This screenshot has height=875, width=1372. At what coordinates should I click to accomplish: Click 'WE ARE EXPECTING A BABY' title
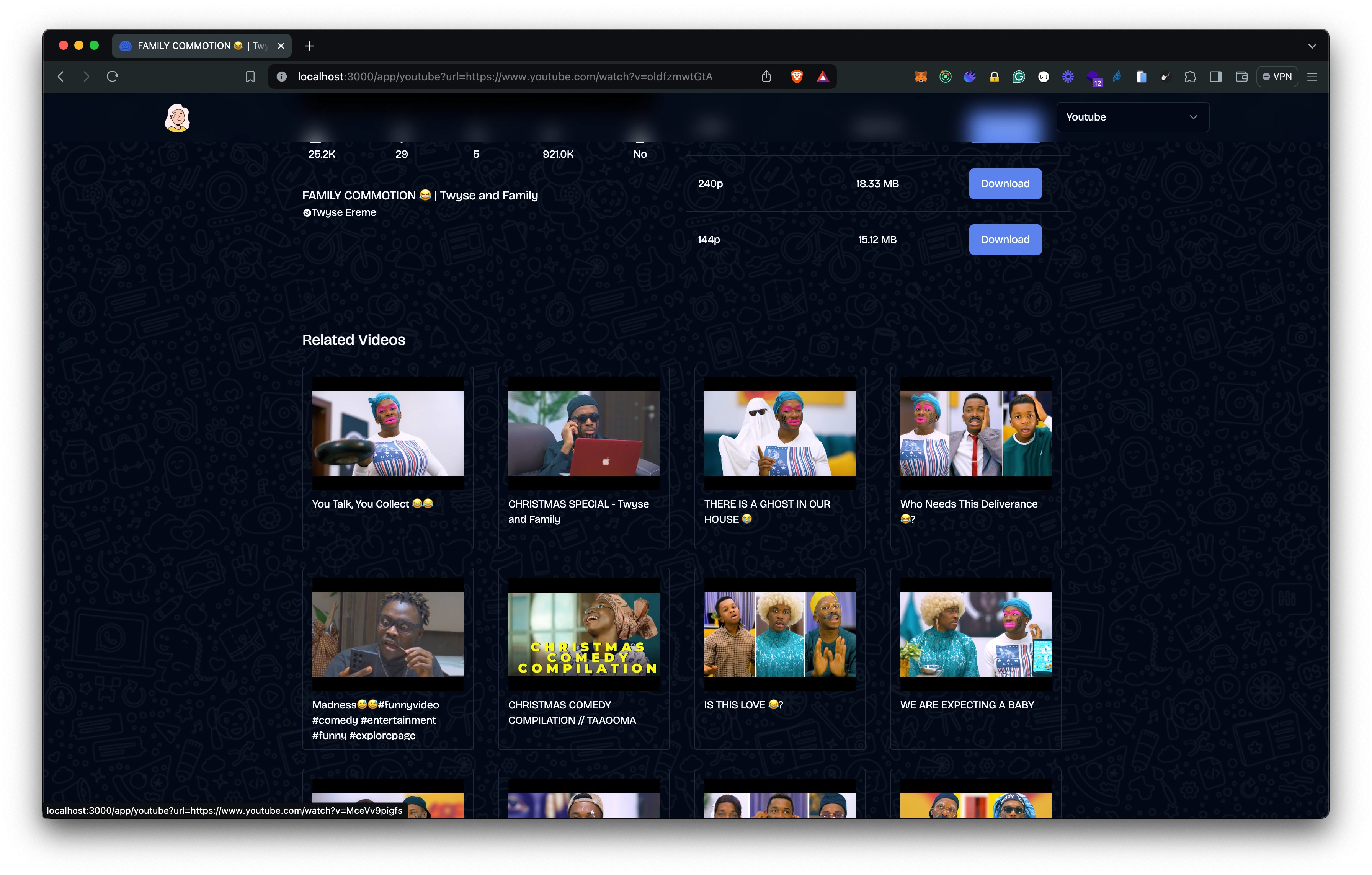point(967,705)
